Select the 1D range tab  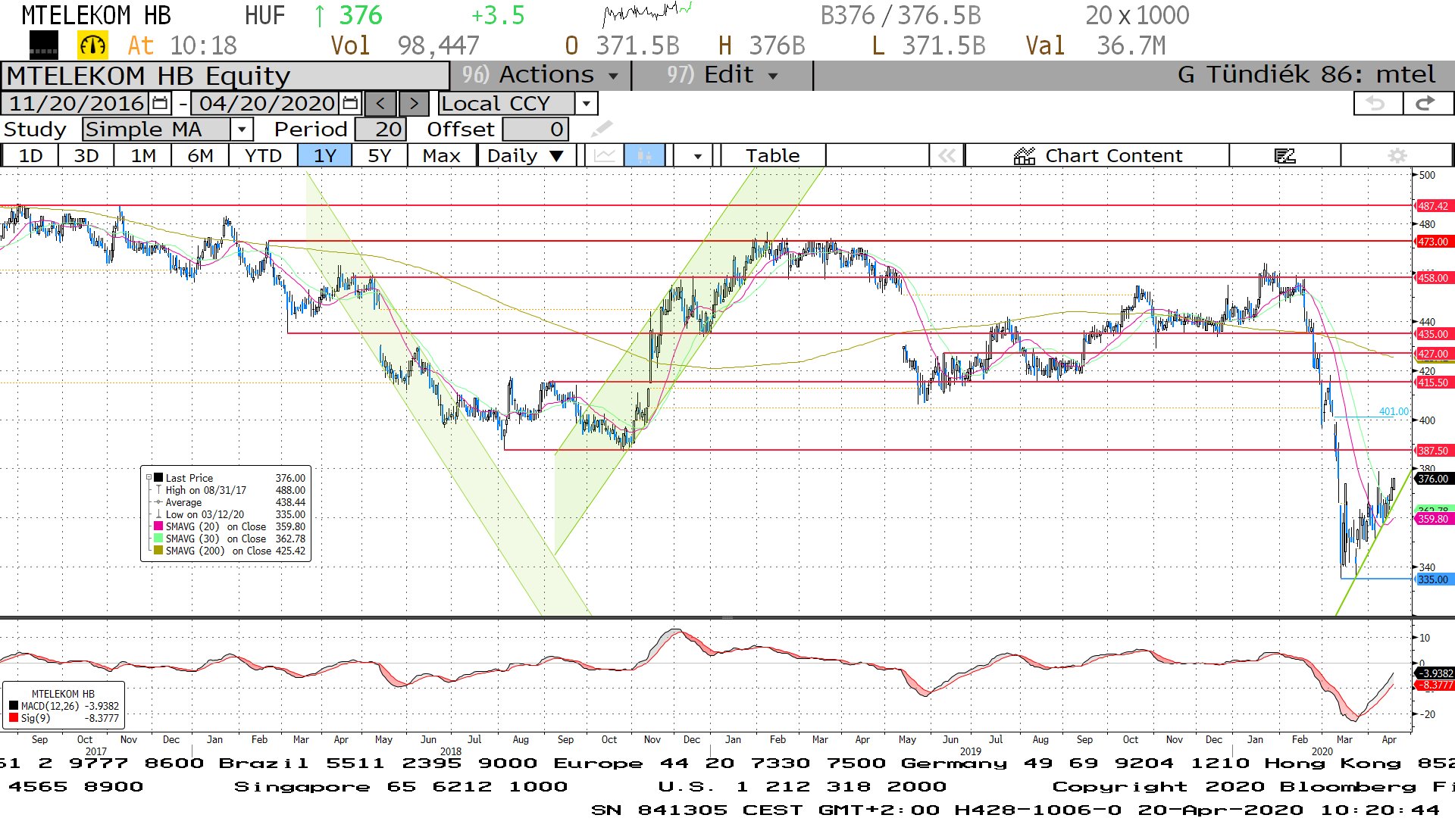tap(30, 155)
